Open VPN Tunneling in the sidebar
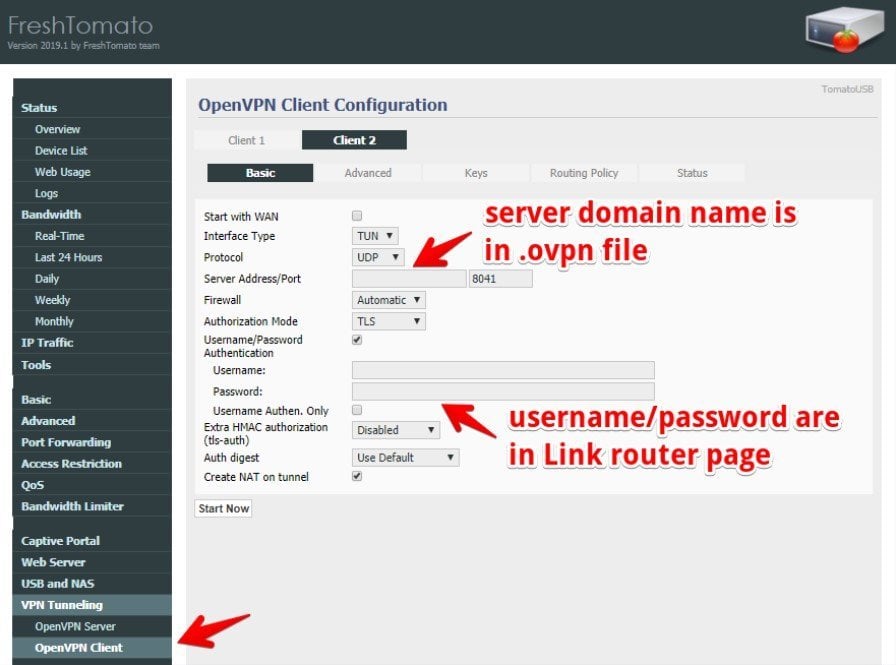 92,605
